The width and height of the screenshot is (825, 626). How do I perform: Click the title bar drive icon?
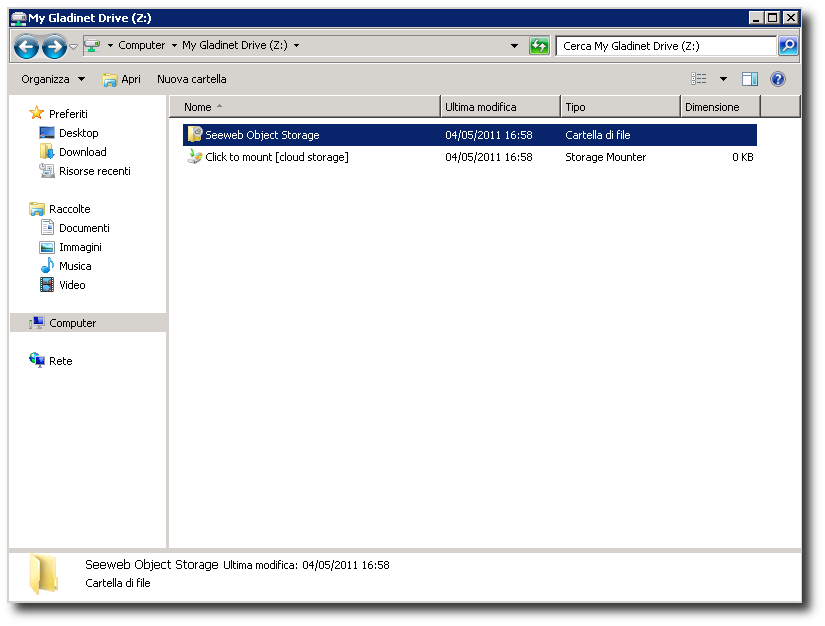(x=18, y=18)
